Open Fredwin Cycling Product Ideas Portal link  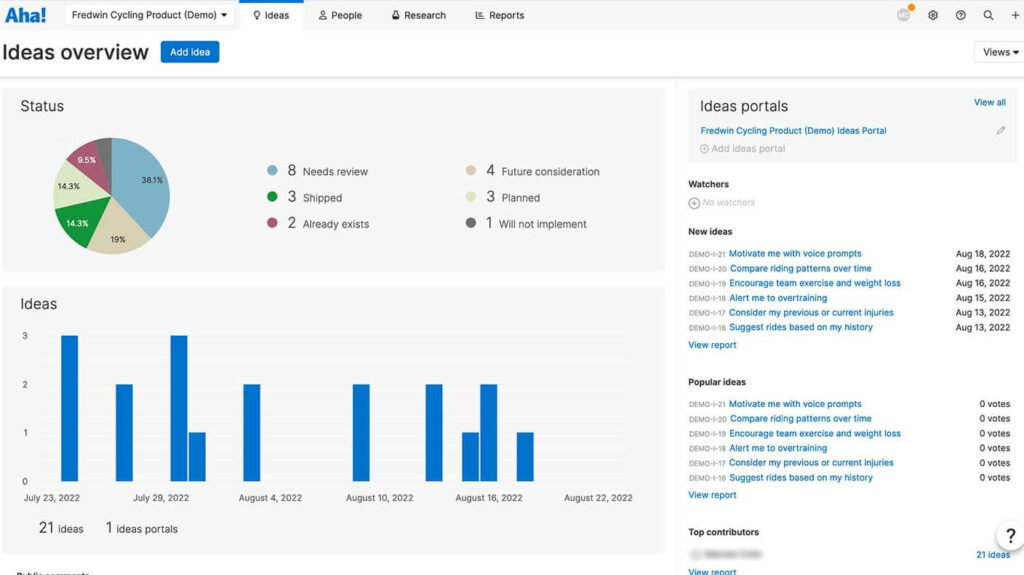[793, 131]
